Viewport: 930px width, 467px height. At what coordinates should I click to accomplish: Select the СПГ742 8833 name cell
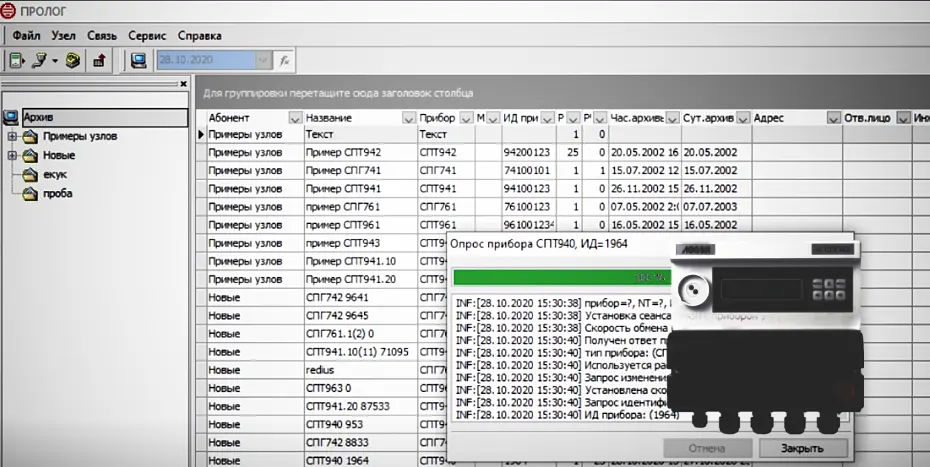pyautogui.click(x=361, y=443)
